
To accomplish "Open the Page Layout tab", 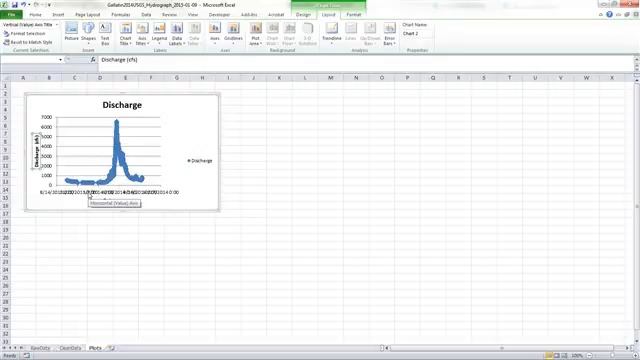I will (87, 15).
